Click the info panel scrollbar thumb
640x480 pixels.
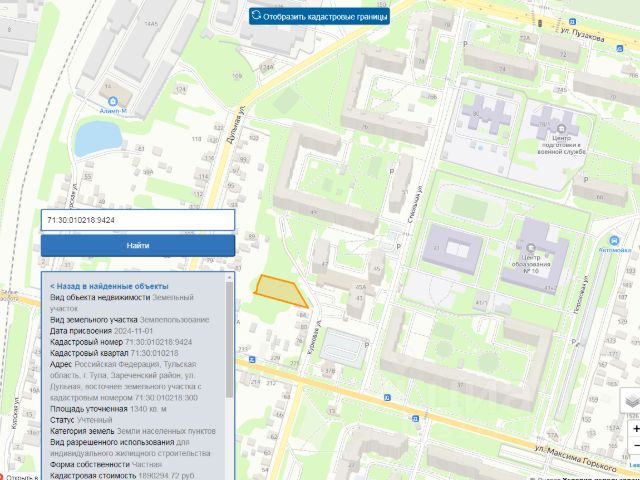click(x=229, y=340)
